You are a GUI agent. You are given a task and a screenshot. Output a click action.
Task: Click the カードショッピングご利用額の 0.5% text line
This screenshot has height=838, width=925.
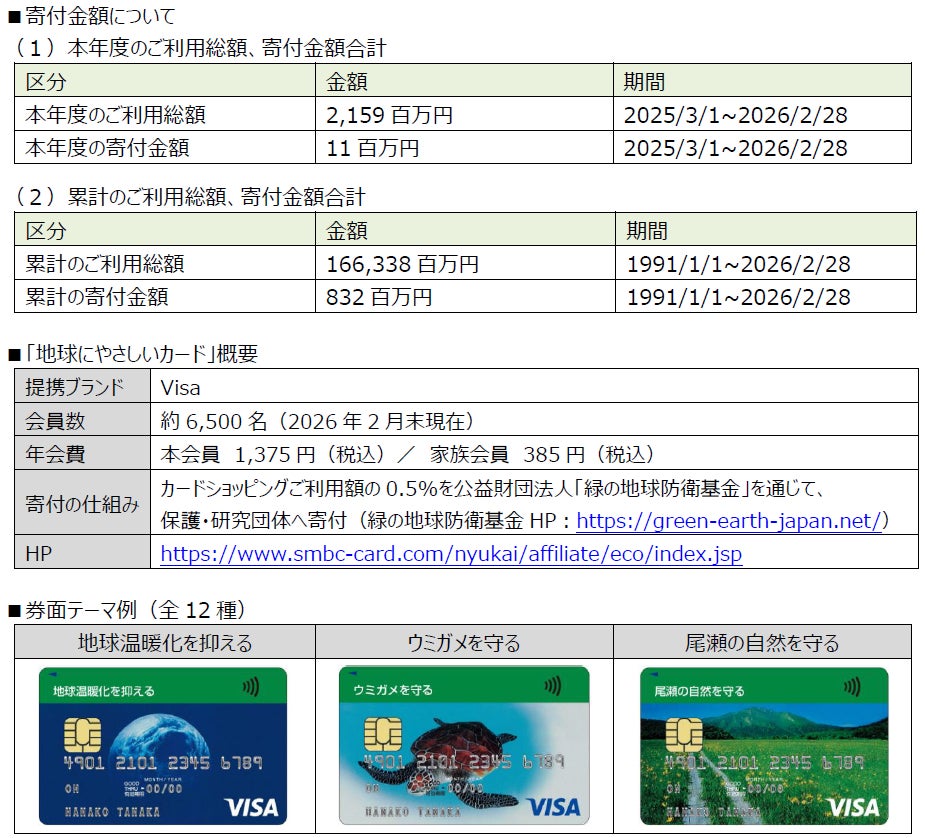point(493,488)
